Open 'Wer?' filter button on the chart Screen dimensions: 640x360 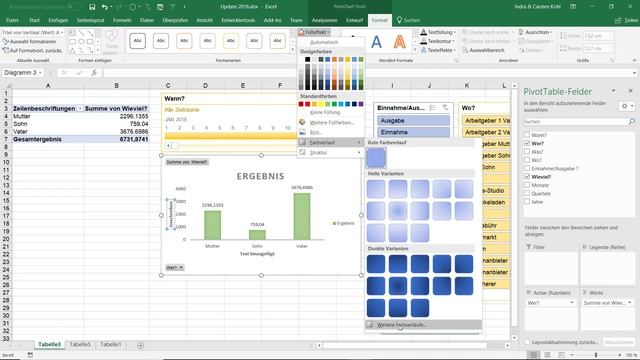pyautogui.click(x=175, y=268)
